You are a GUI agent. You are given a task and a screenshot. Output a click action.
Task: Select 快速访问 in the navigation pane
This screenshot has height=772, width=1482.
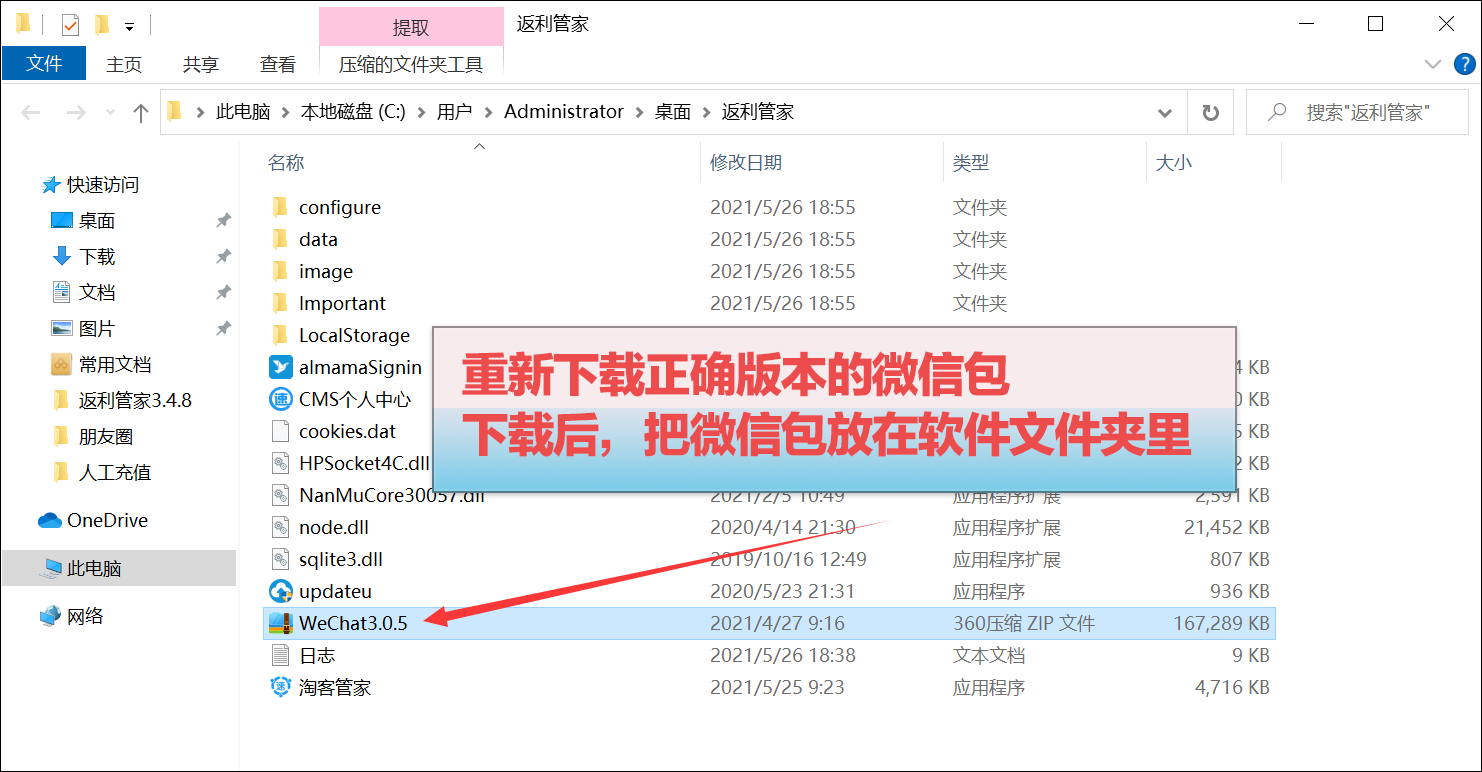[x=102, y=185]
